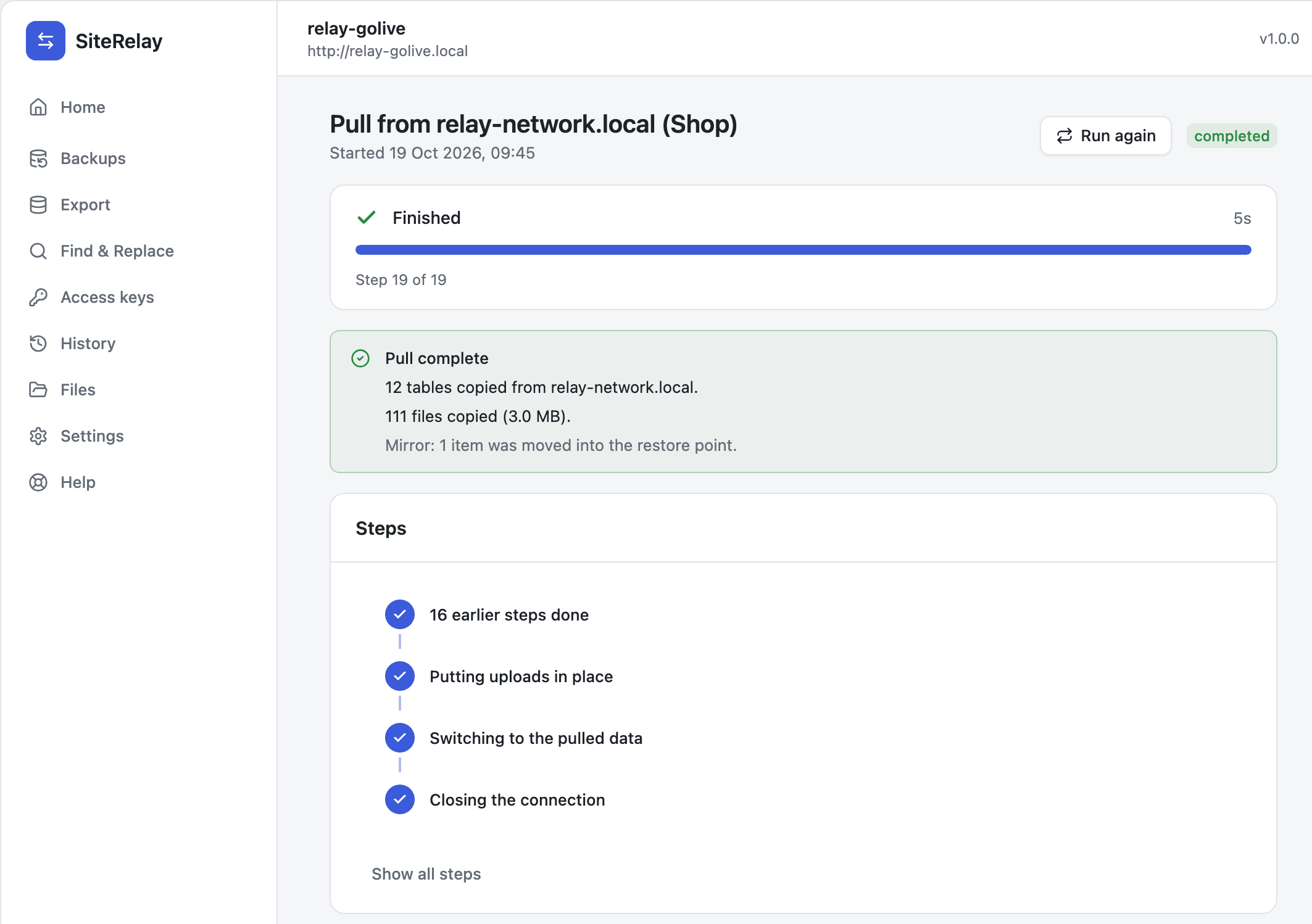This screenshot has height=924, width=1312.
Task: Click the Export cylinder icon
Action: (x=38, y=205)
